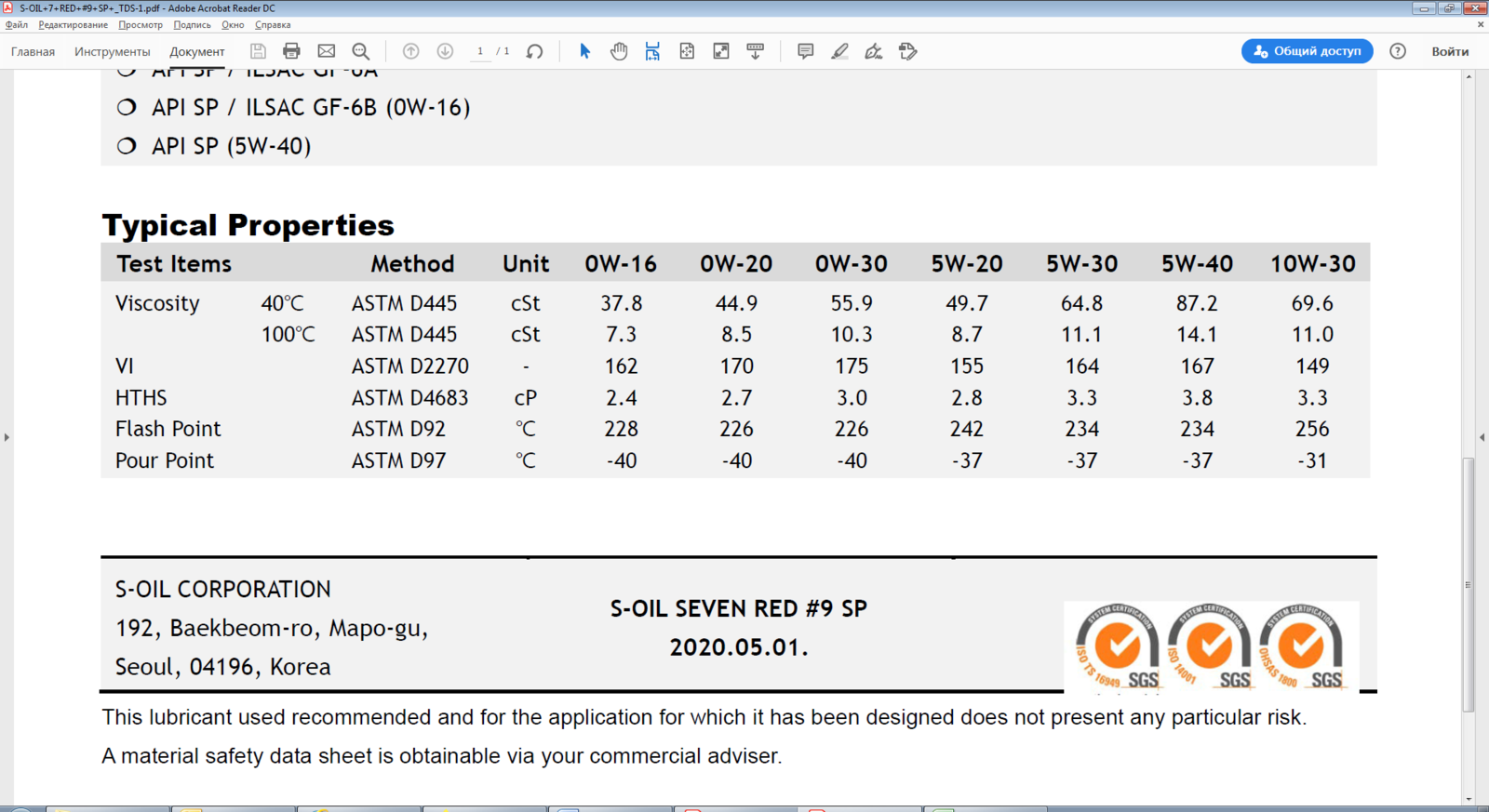Click the "10W-30" column header

1313,264
